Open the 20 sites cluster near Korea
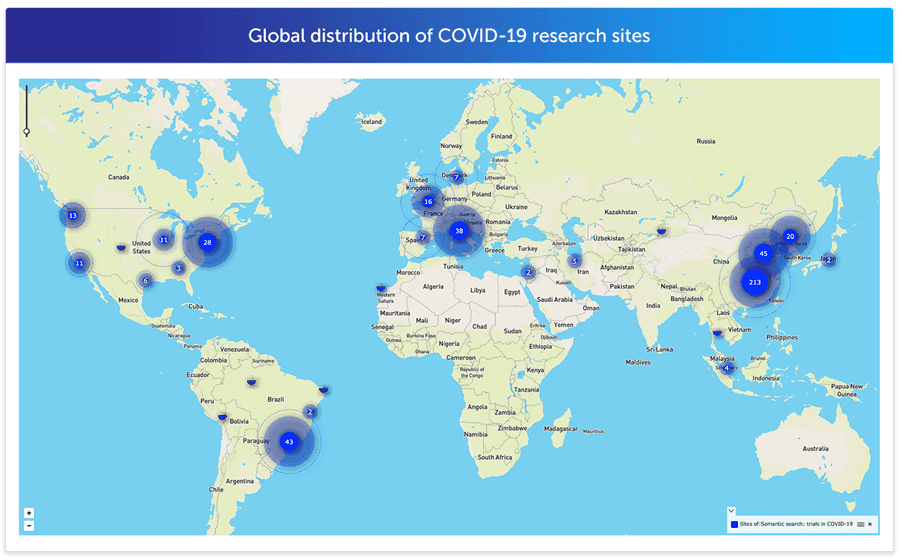This screenshot has width=900, height=559. [x=790, y=236]
